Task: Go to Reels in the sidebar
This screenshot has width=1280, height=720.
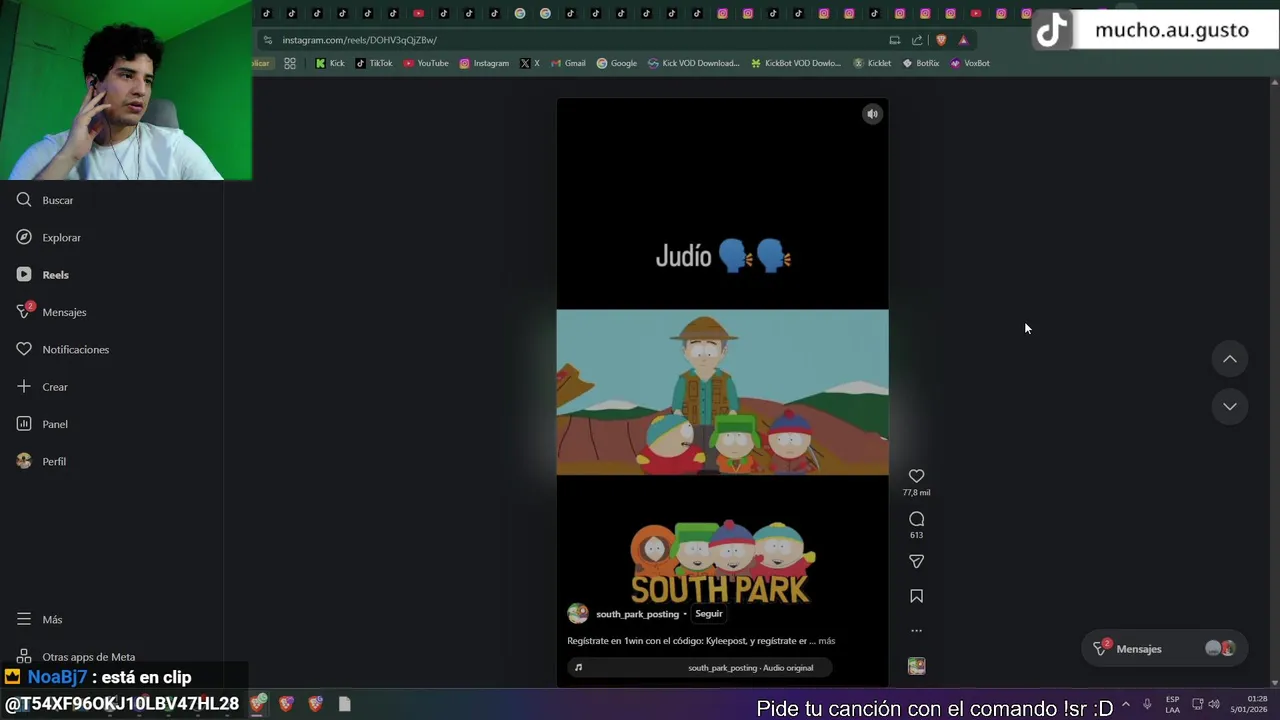Action: (x=42, y=274)
